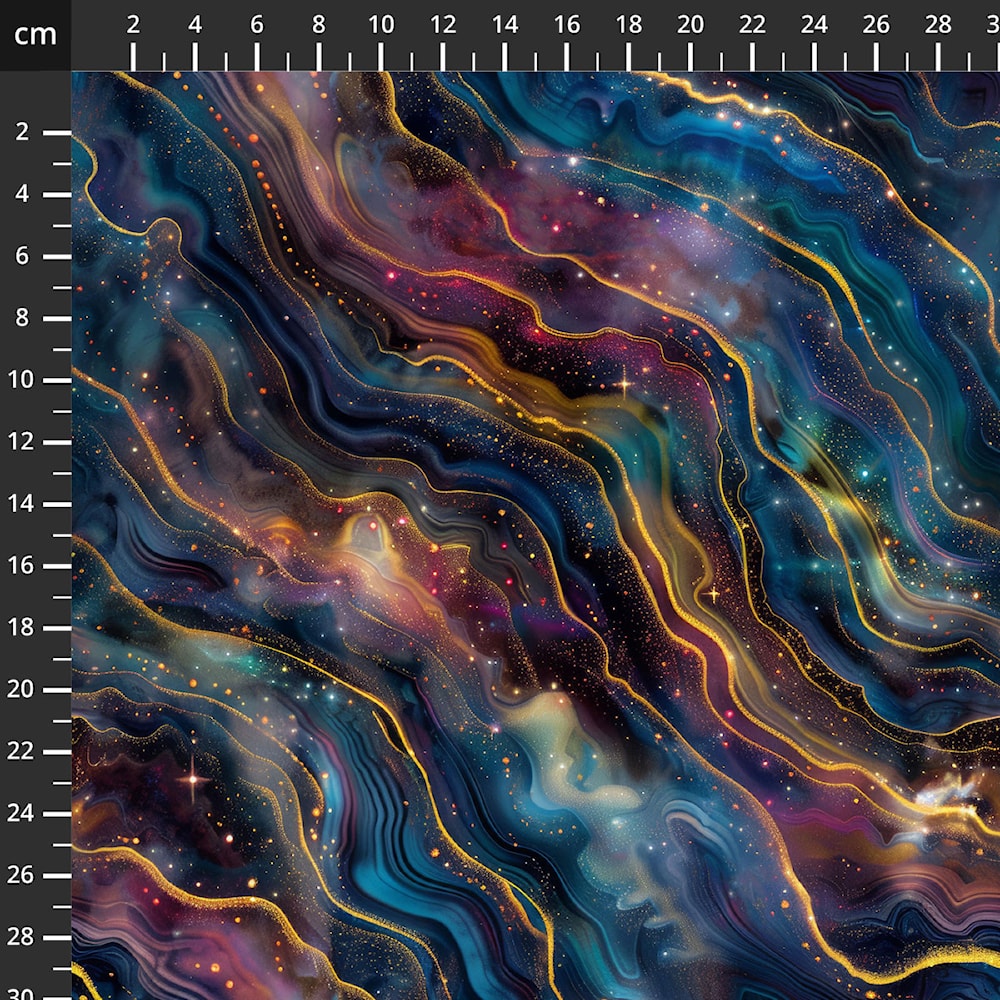The height and width of the screenshot is (1000, 1000).
Task: Click the 4 mark on the left ruler
Action: (x=23, y=195)
